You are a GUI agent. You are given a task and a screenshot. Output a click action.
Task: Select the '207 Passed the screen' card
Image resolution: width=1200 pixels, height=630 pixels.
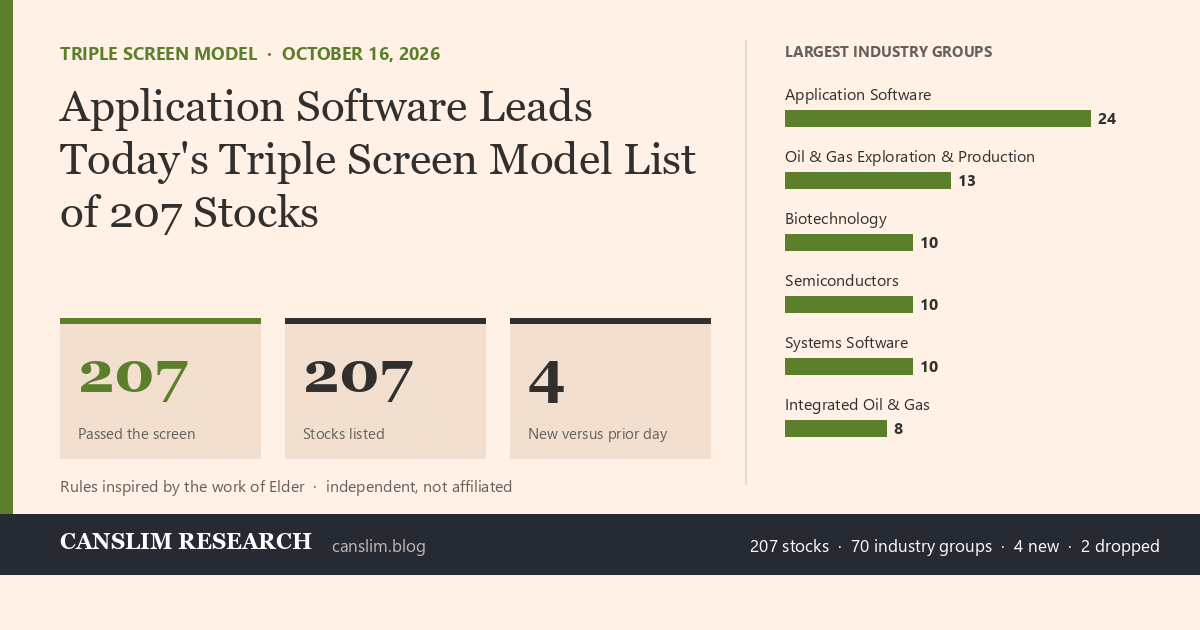point(160,389)
